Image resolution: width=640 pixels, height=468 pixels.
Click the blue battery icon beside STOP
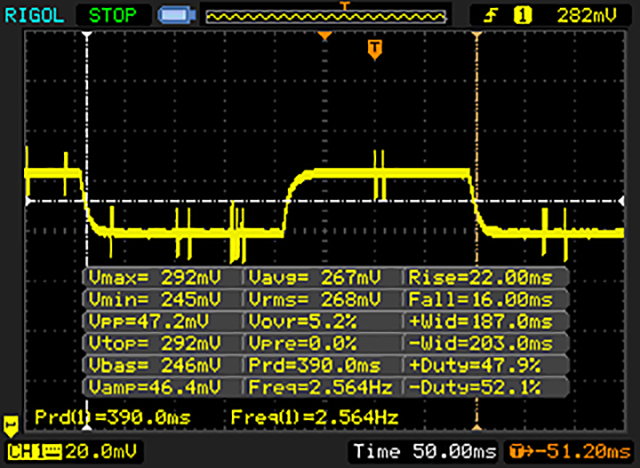[173, 15]
